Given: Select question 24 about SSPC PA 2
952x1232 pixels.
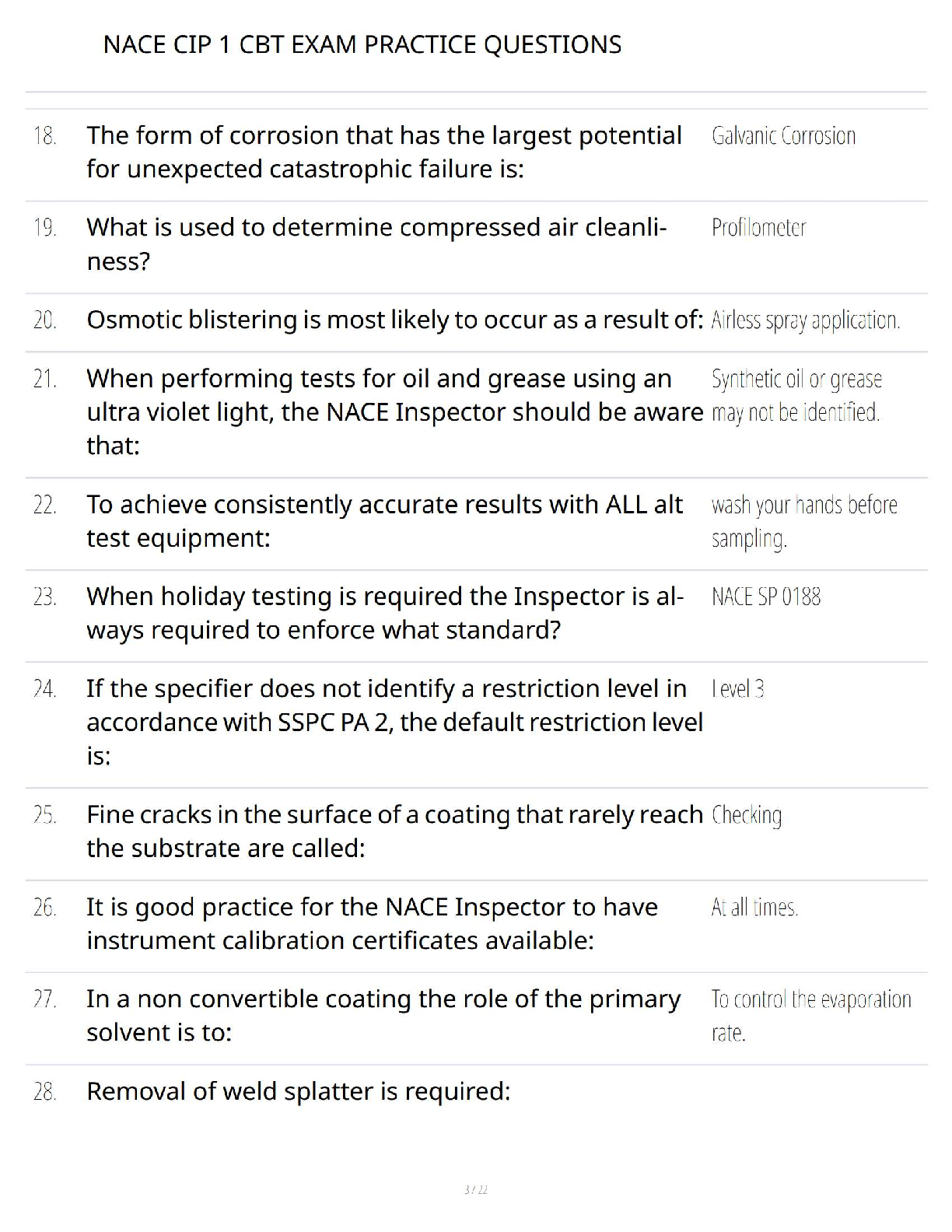Looking at the screenshot, I should (x=394, y=722).
